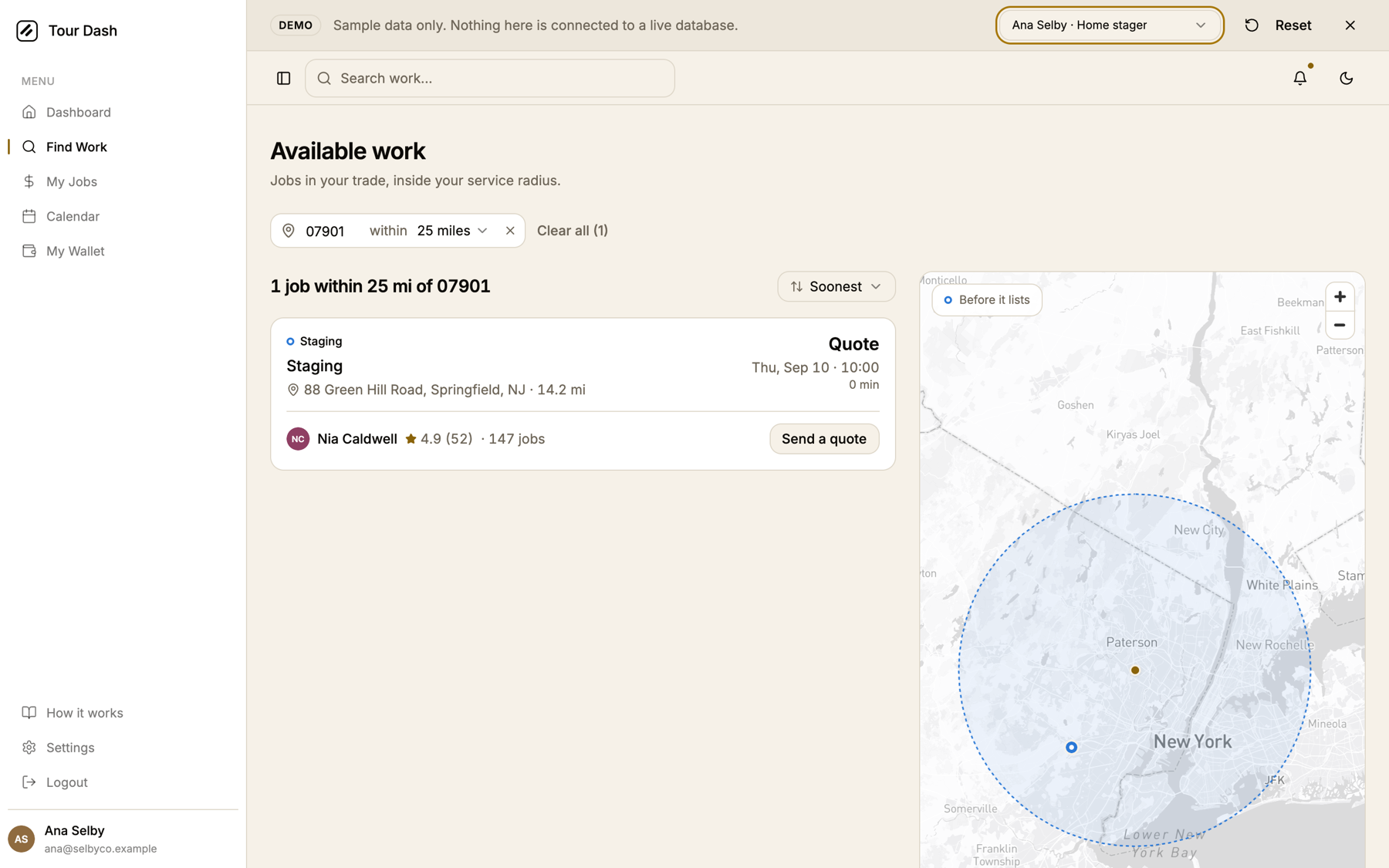
Task: Switch to dark mode moon icon
Action: (x=1347, y=78)
